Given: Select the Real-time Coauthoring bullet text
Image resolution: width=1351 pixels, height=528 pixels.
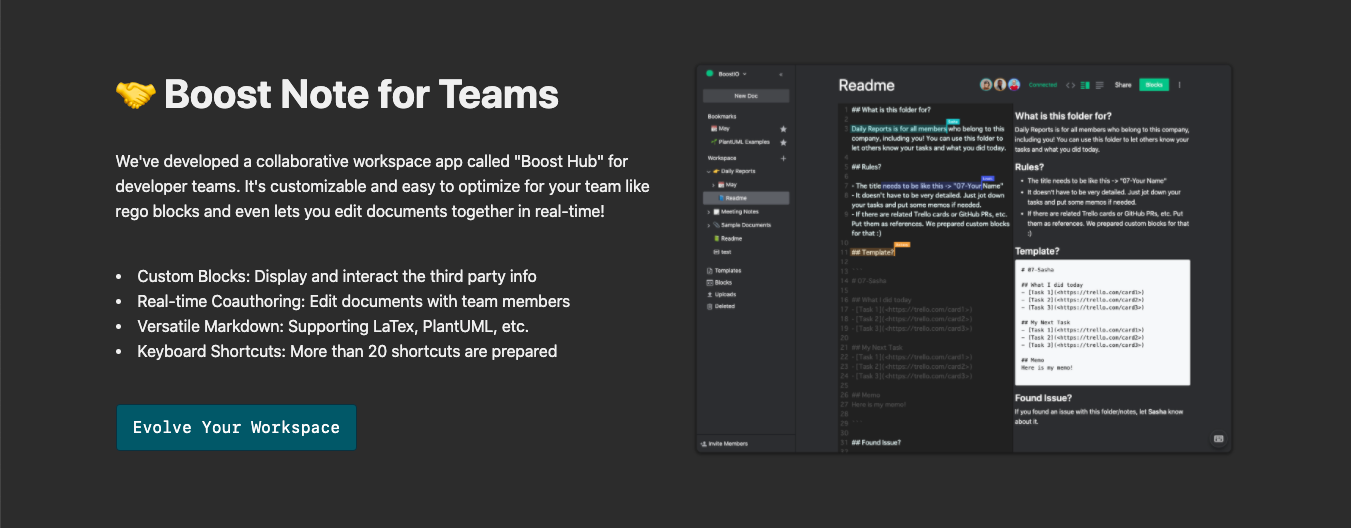Looking at the screenshot, I should 354,301.
